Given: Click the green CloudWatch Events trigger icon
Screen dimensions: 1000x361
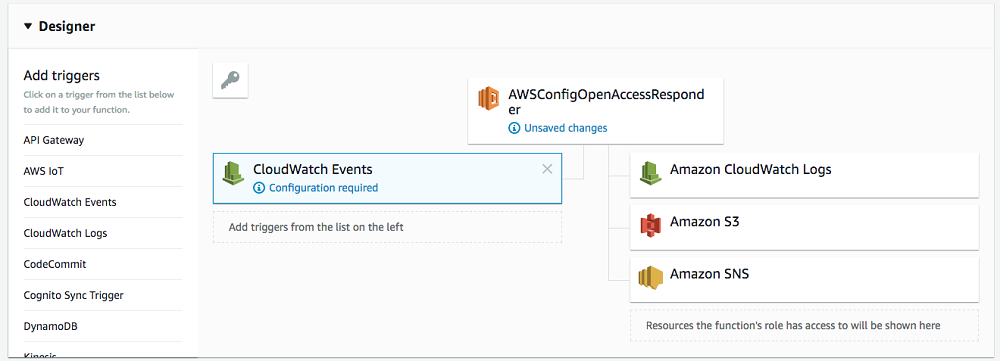Looking at the screenshot, I should [233, 172].
